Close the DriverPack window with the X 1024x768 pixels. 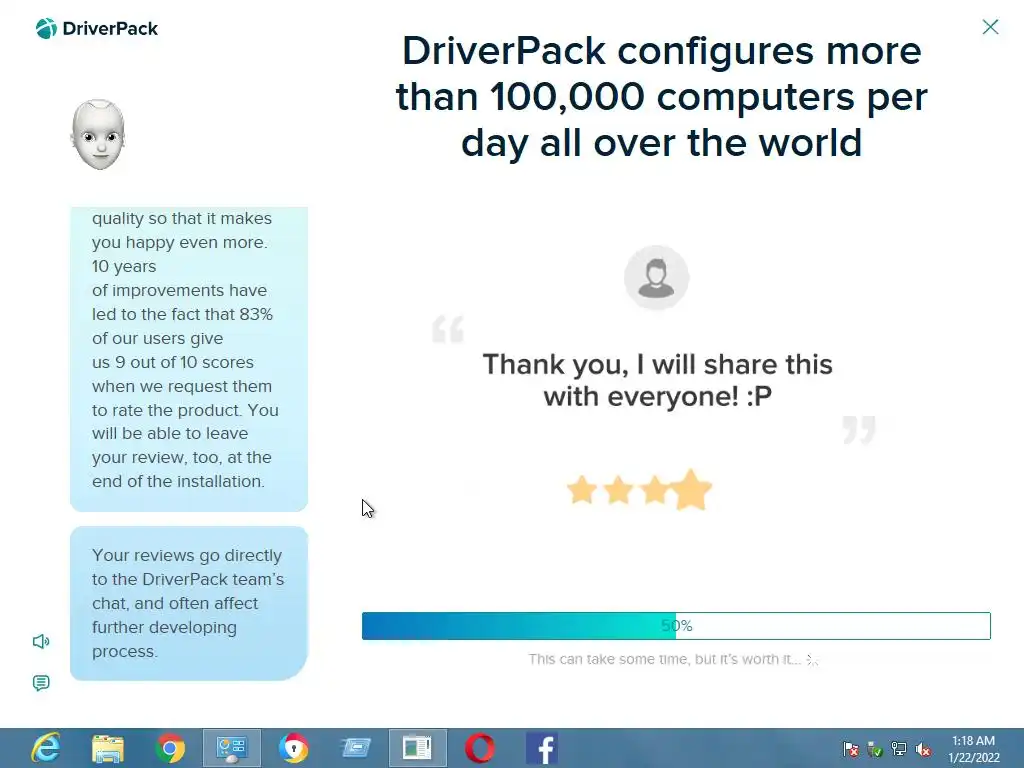[990, 27]
